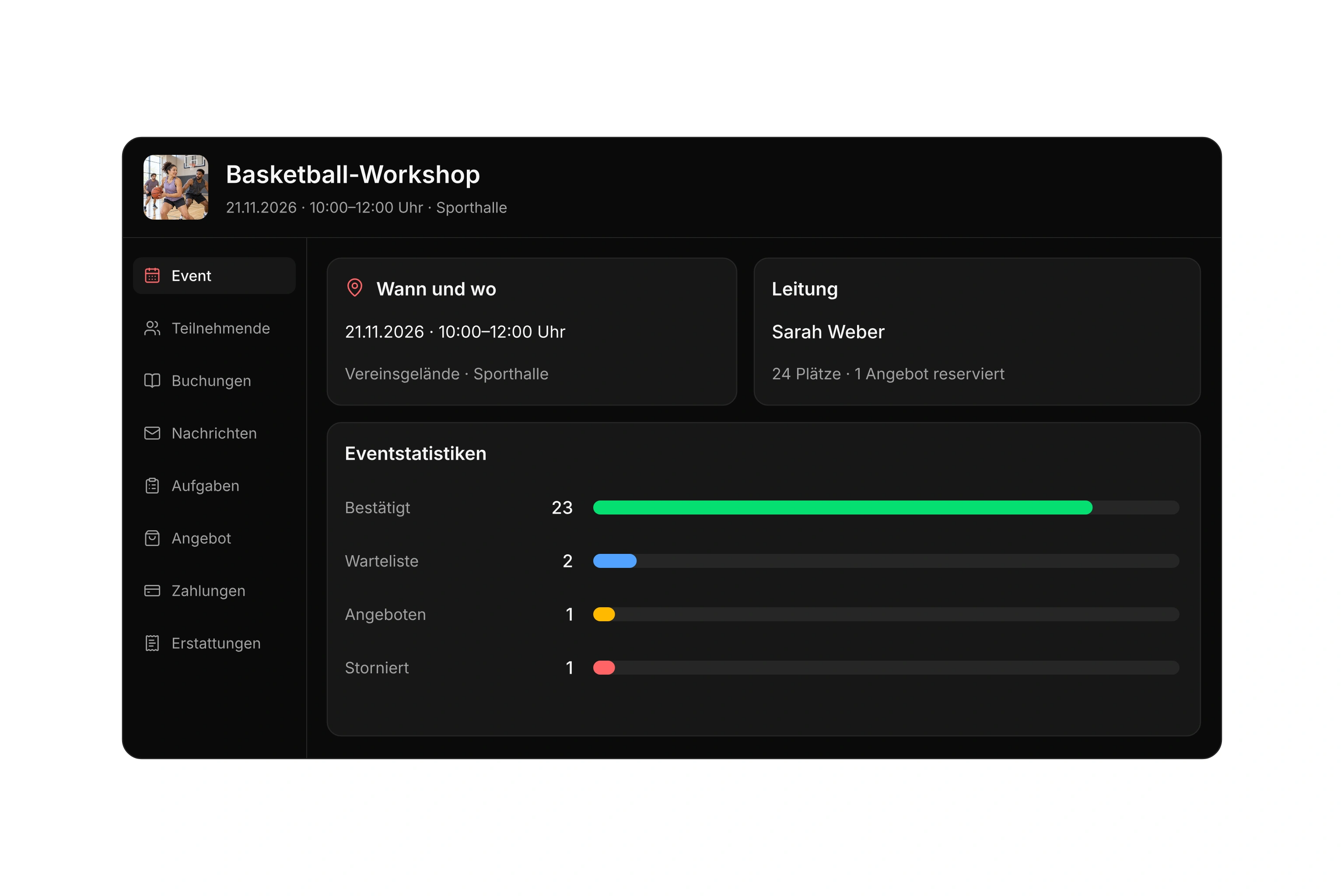Click the Bestätigt count 23
Image resolution: width=1344 pixels, height=896 pixels.
pos(562,507)
